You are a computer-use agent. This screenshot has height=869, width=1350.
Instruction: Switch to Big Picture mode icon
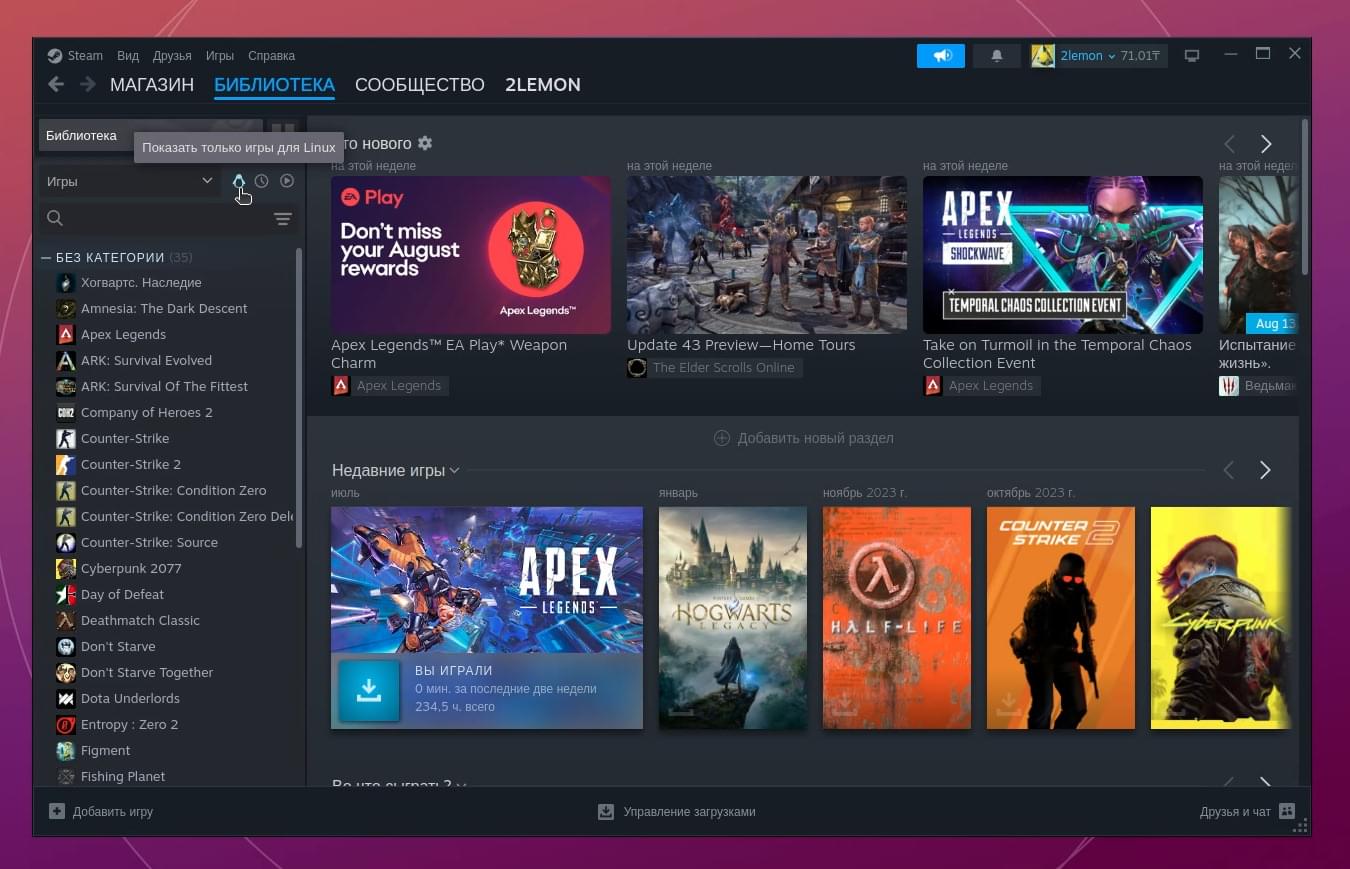pos(1191,56)
